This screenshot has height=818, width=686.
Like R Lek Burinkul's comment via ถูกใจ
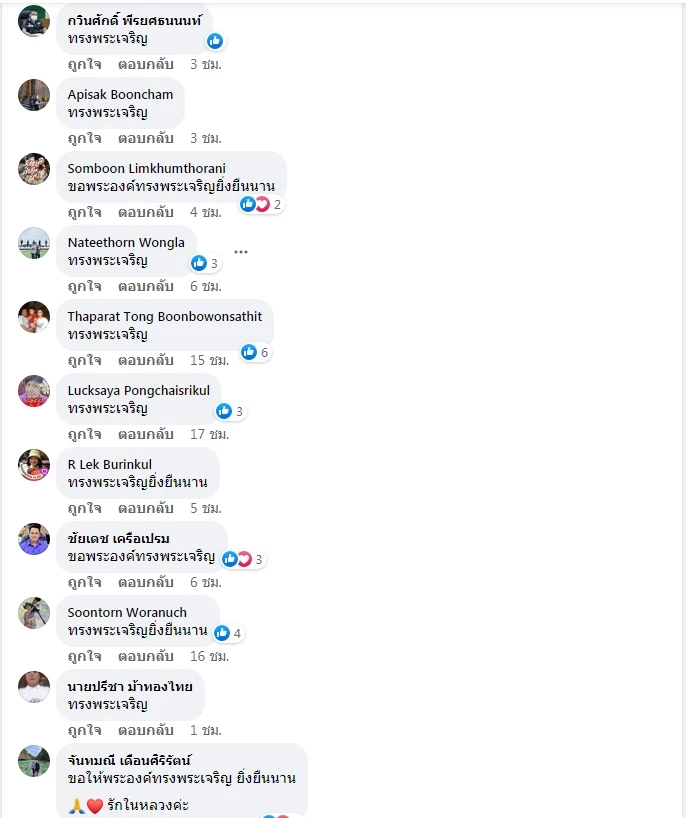click(85, 508)
